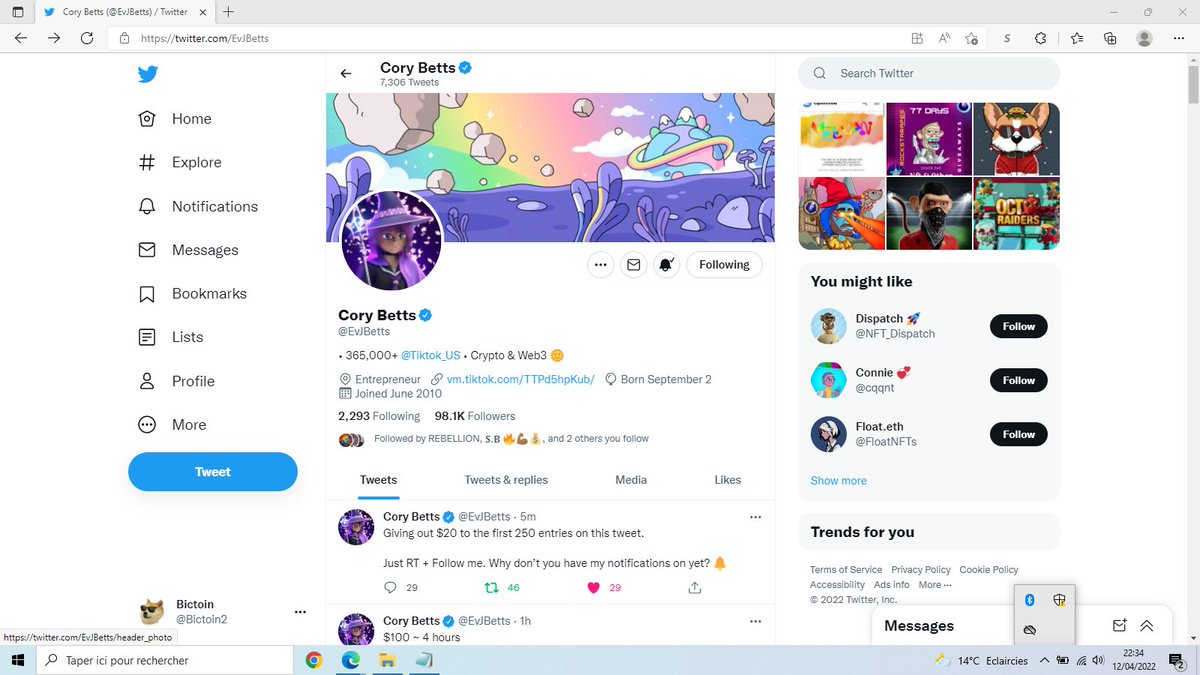Image resolution: width=1200 pixels, height=675 pixels.
Task: Open File Explorer from the taskbar
Action: pos(386,660)
